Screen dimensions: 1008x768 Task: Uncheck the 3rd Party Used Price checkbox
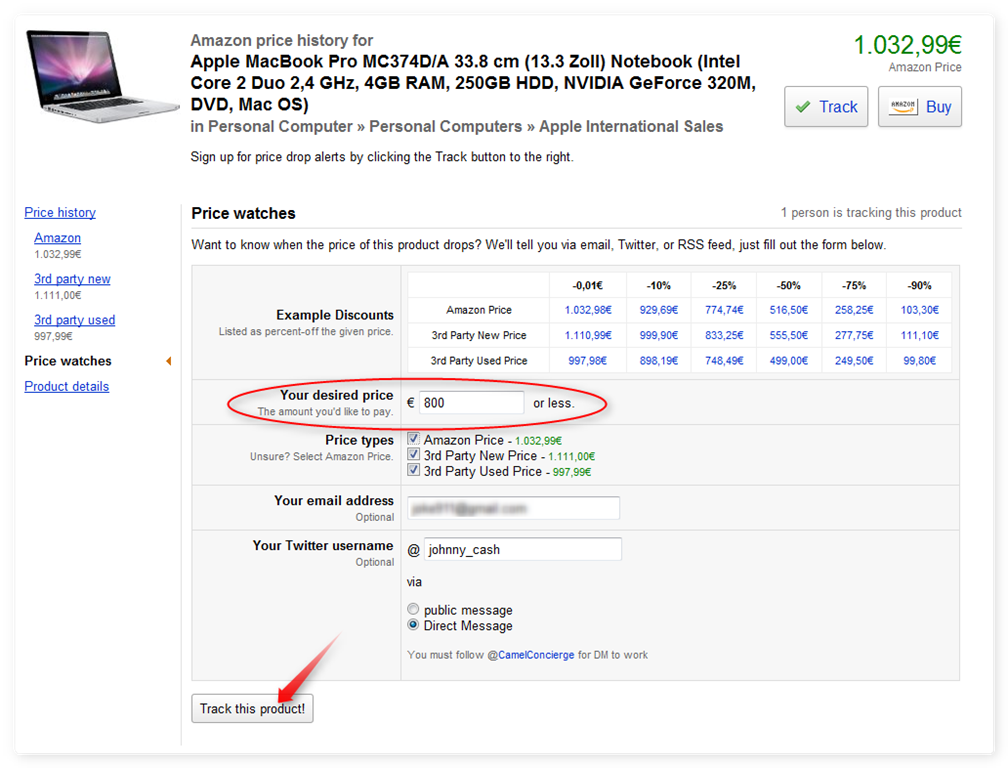(413, 470)
